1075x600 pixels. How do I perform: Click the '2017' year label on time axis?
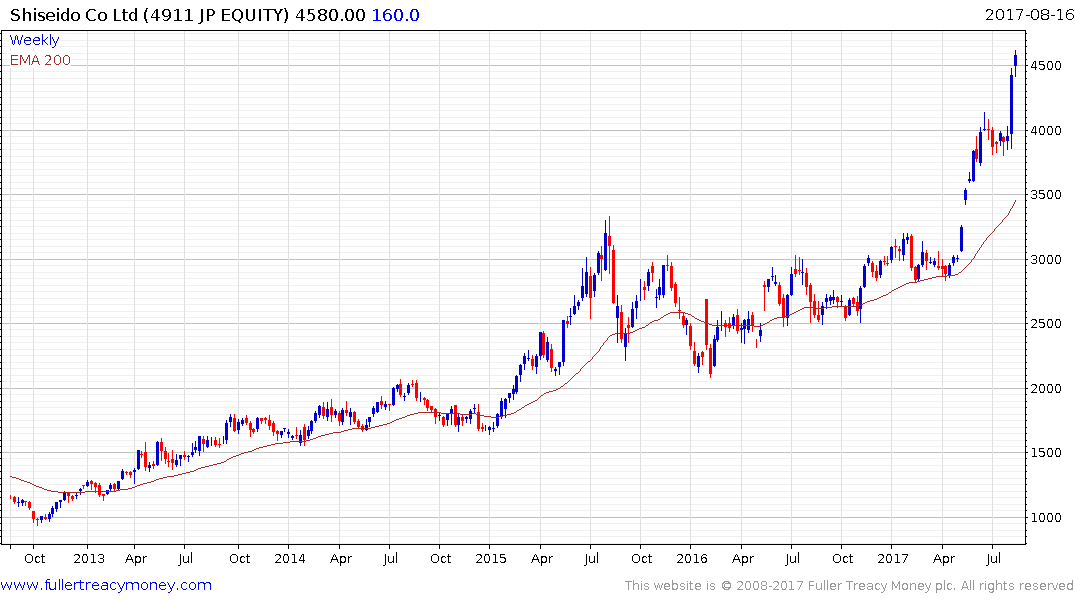pyautogui.click(x=893, y=558)
